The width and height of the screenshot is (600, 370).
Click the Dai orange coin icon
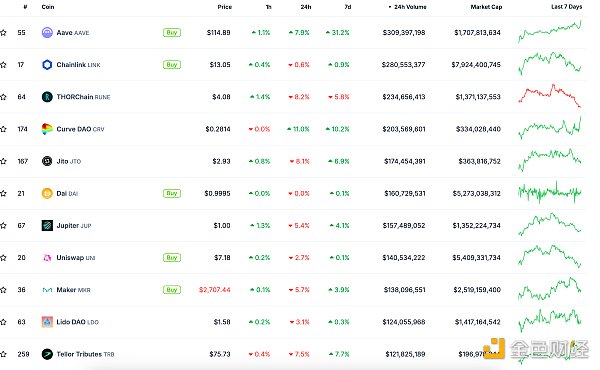tap(47, 193)
